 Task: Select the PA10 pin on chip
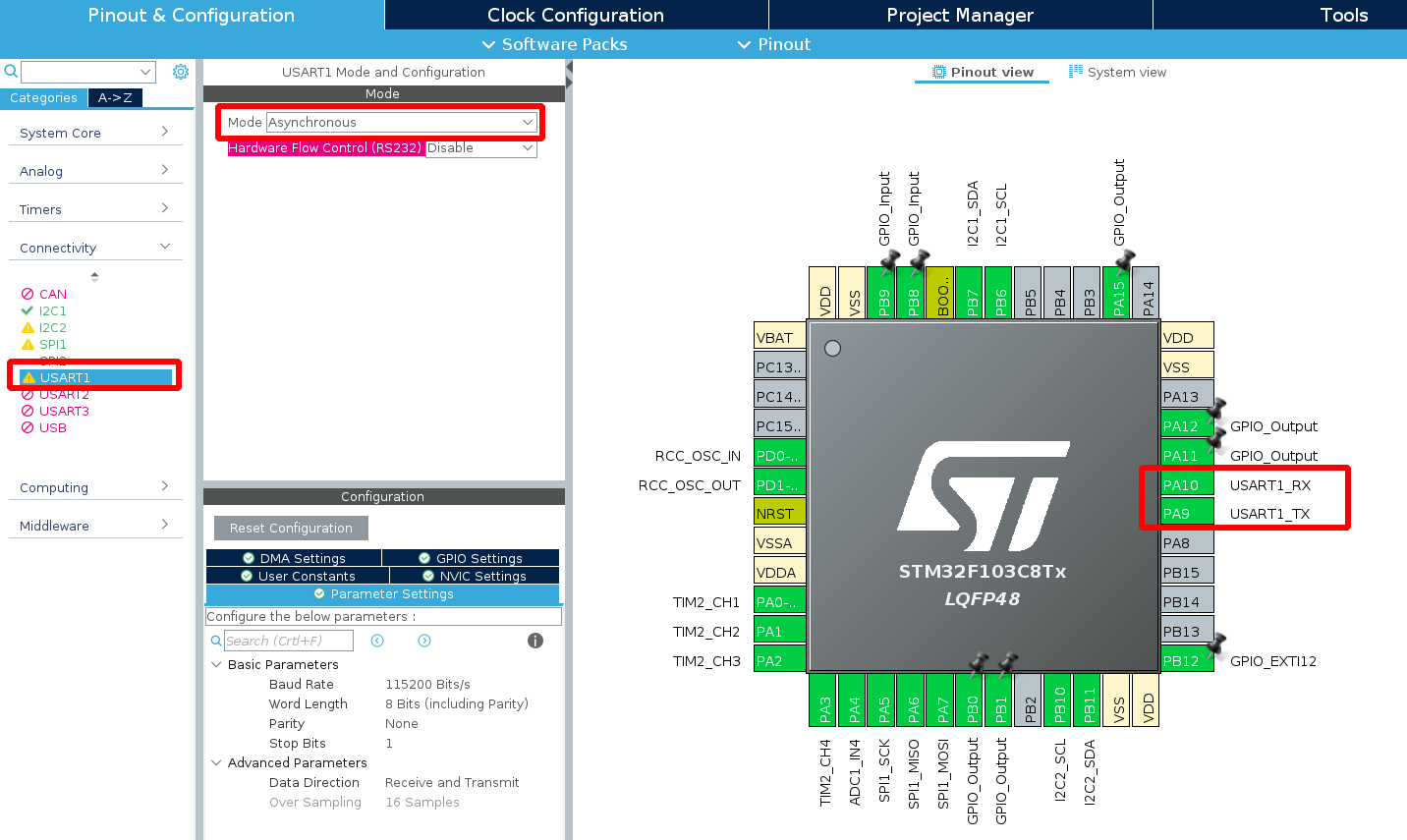pos(1187,484)
